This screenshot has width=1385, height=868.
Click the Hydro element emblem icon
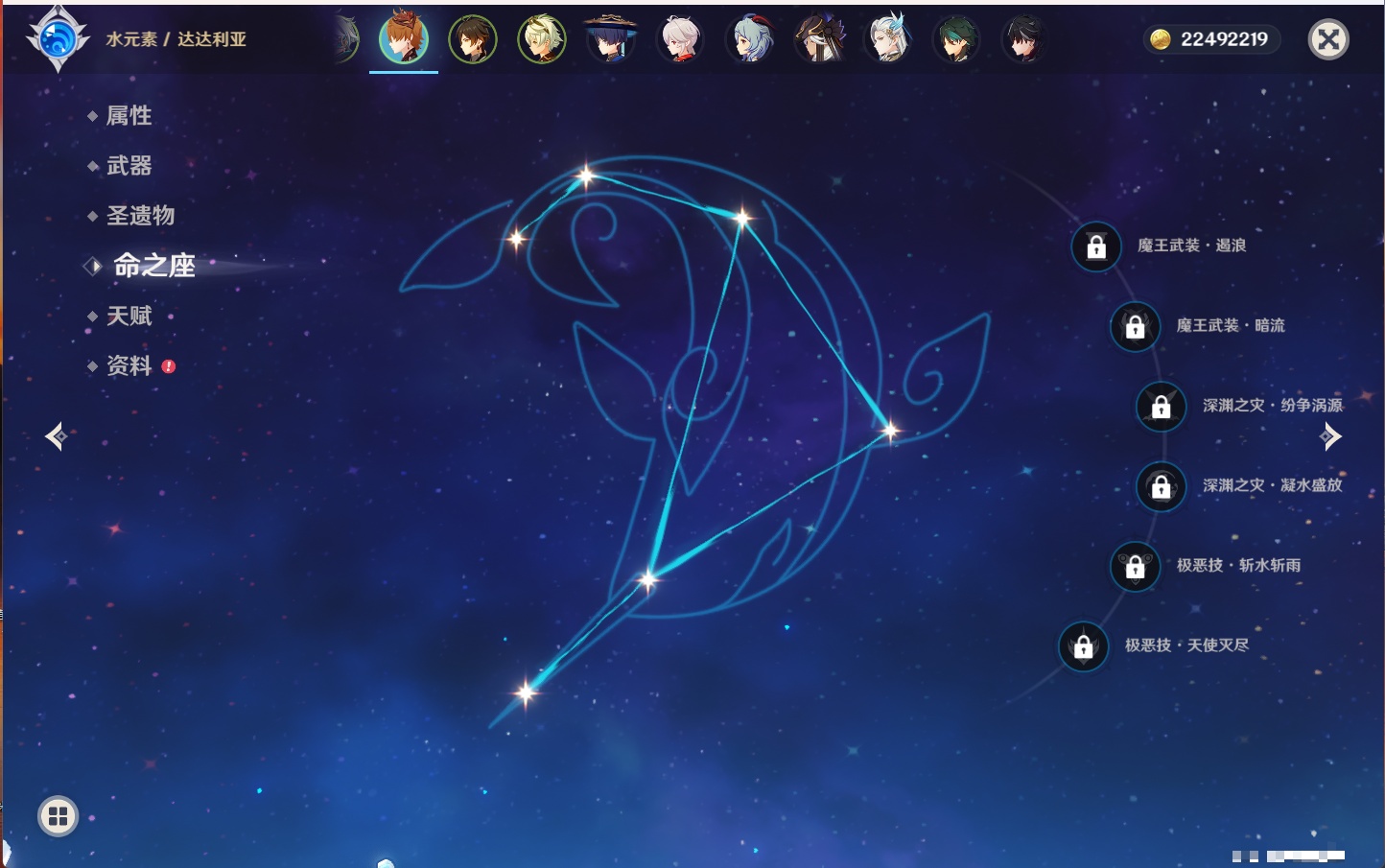[x=58, y=39]
